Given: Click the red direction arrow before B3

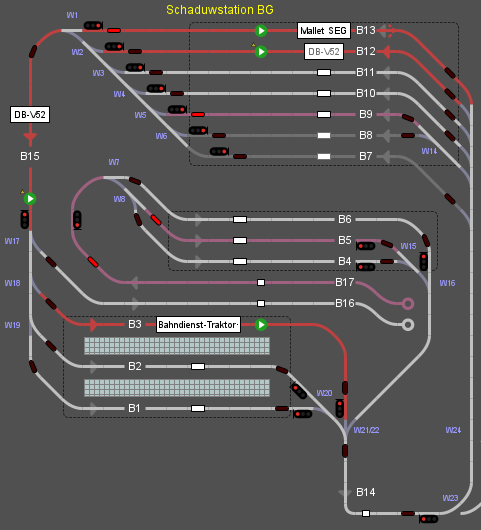Looking at the screenshot, I should (x=94, y=325).
